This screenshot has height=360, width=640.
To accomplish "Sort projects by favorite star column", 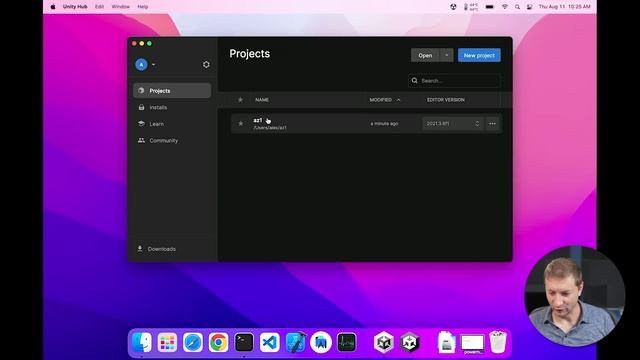I will pos(240,100).
